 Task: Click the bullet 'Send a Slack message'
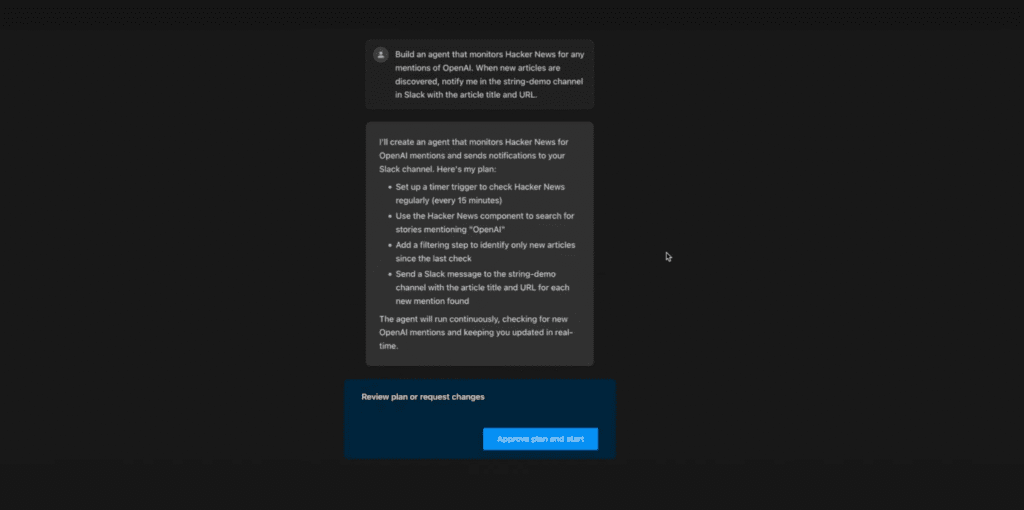pyautogui.click(x=482, y=287)
